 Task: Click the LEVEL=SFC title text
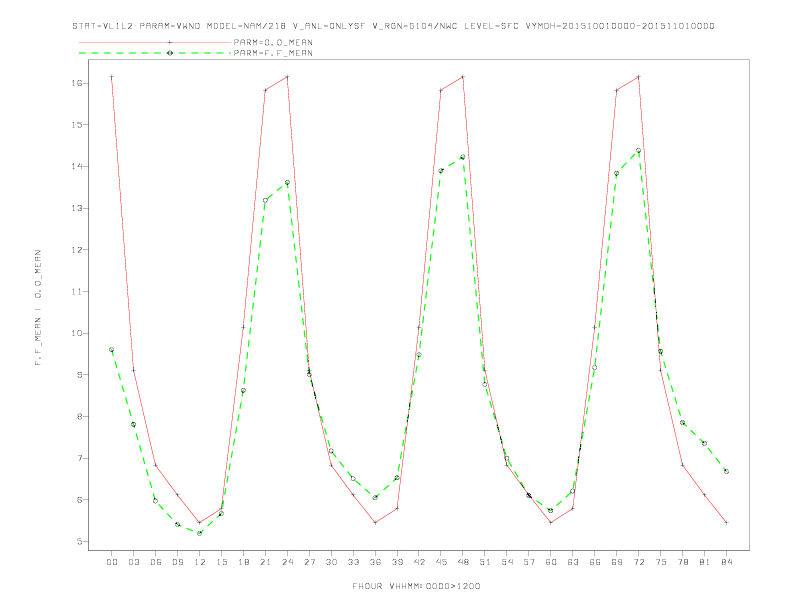pyautogui.click(x=491, y=26)
